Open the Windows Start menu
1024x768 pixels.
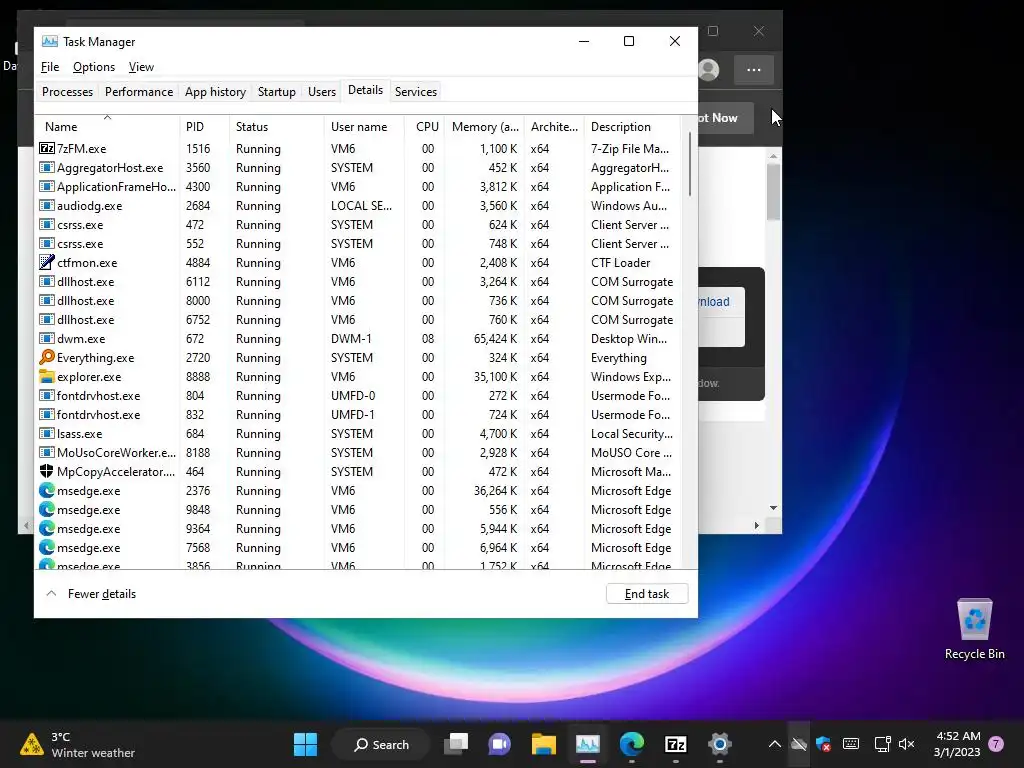[305, 744]
